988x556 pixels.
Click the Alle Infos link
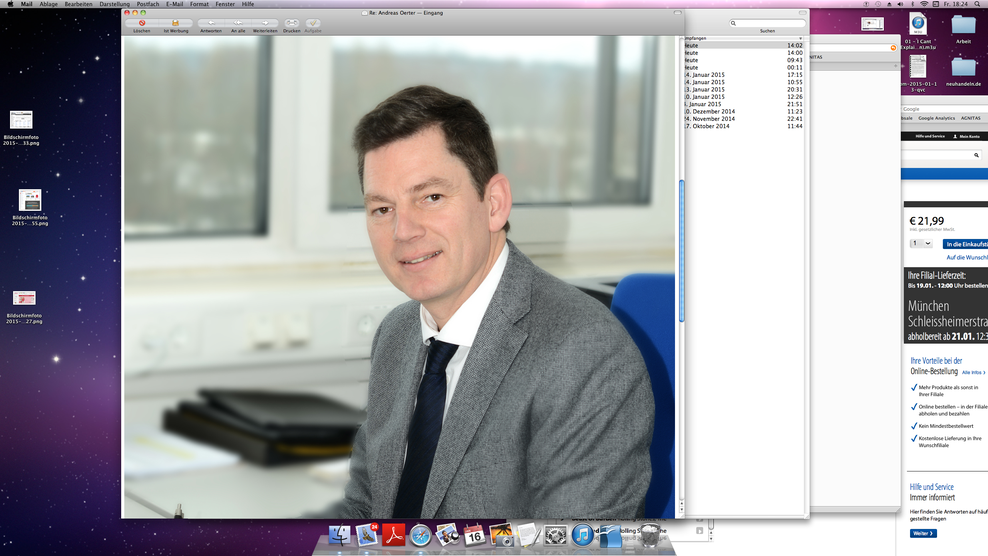point(974,373)
